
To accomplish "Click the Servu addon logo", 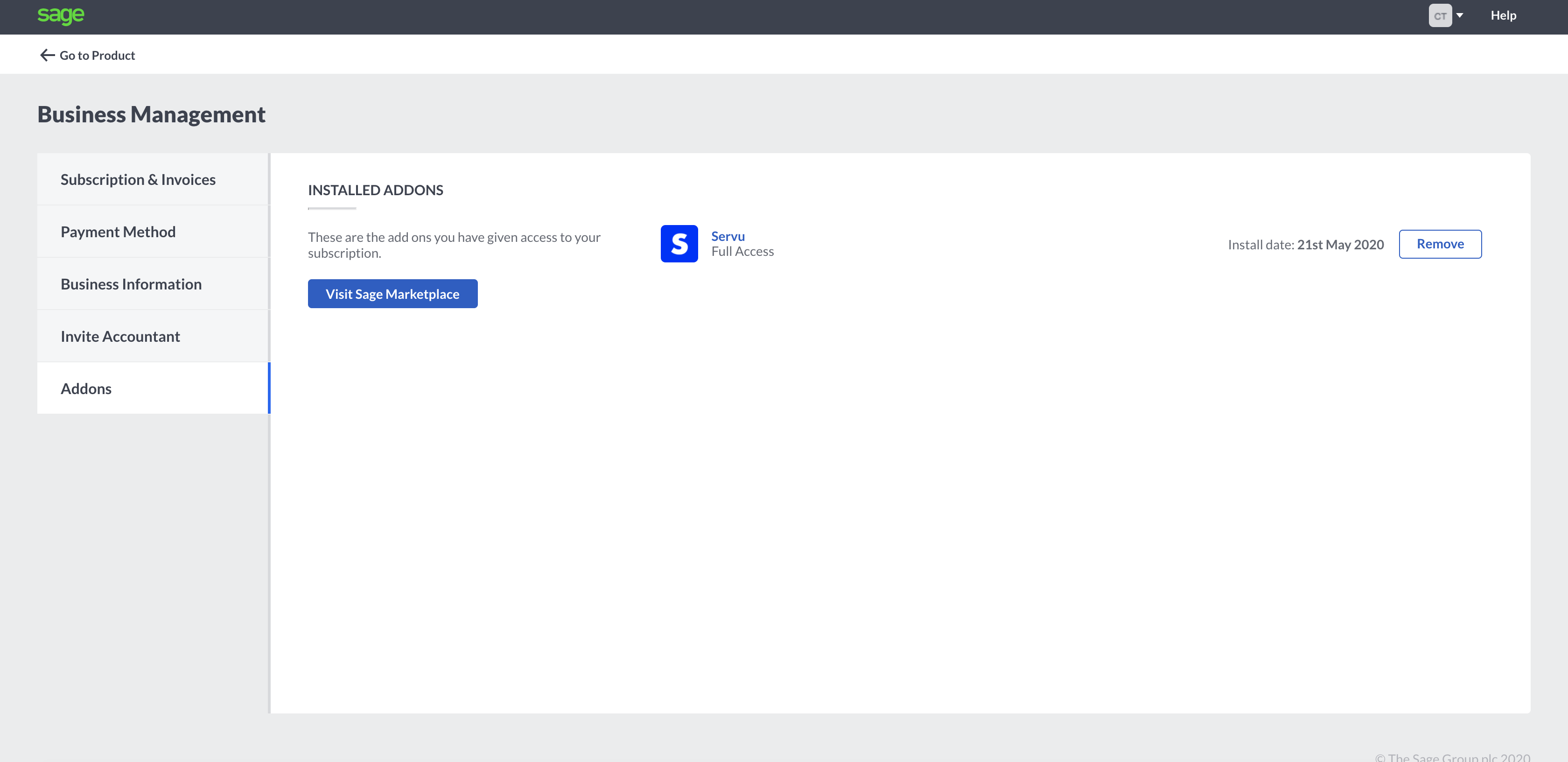I will point(679,244).
